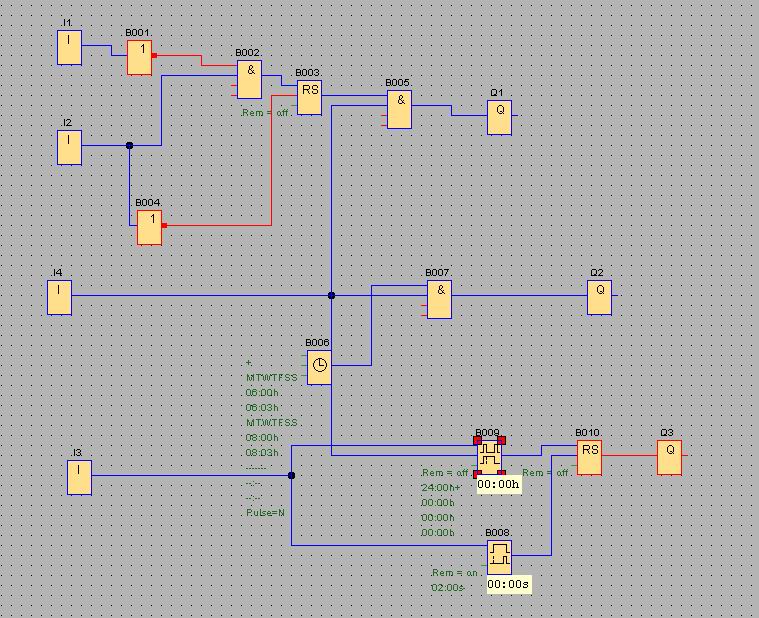Select pulse relay block B008

click(500, 558)
